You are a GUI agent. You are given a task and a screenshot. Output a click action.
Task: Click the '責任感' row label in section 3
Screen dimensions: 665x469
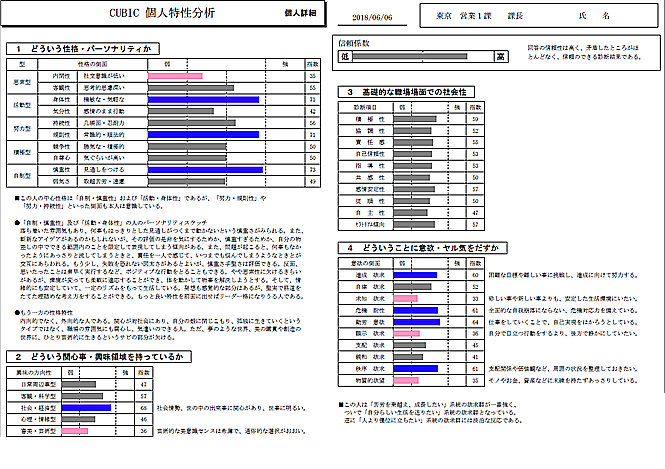[370, 142]
